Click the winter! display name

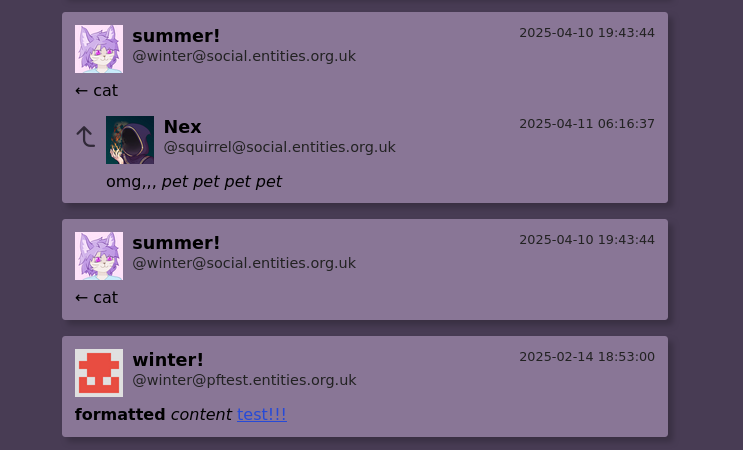coord(168,360)
